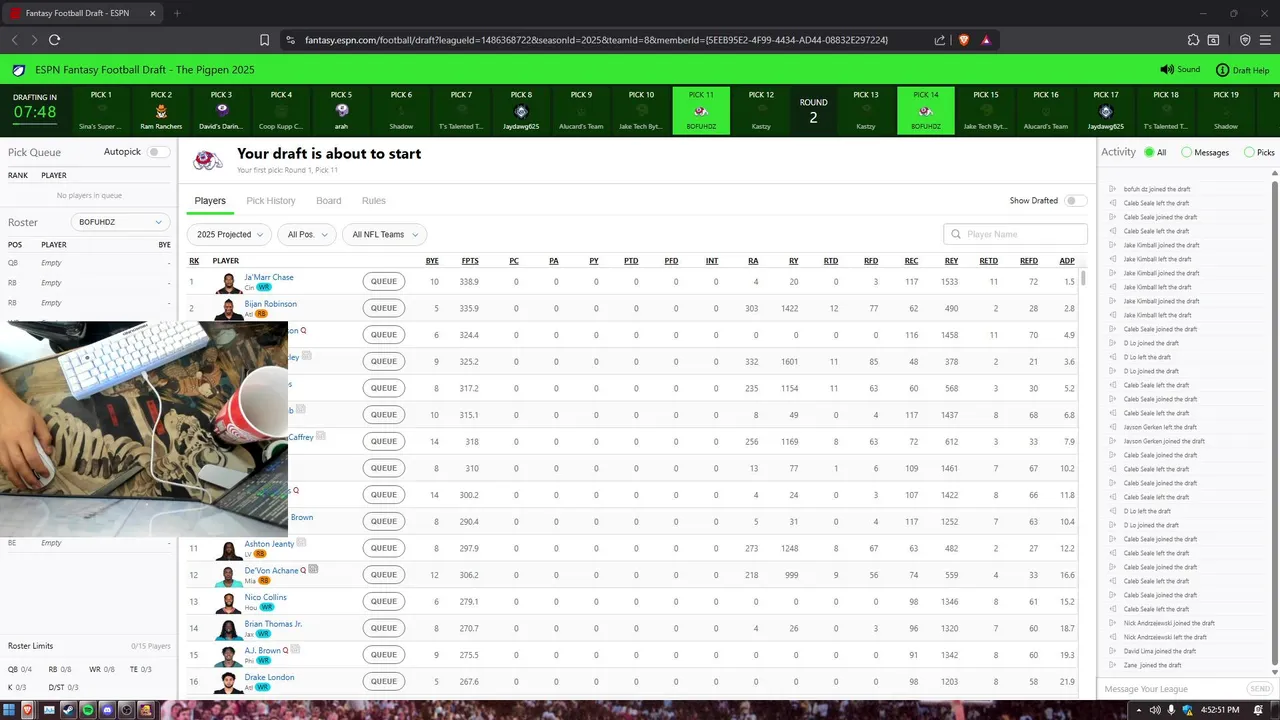Click the Nico Collins player name link

(265, 597)
